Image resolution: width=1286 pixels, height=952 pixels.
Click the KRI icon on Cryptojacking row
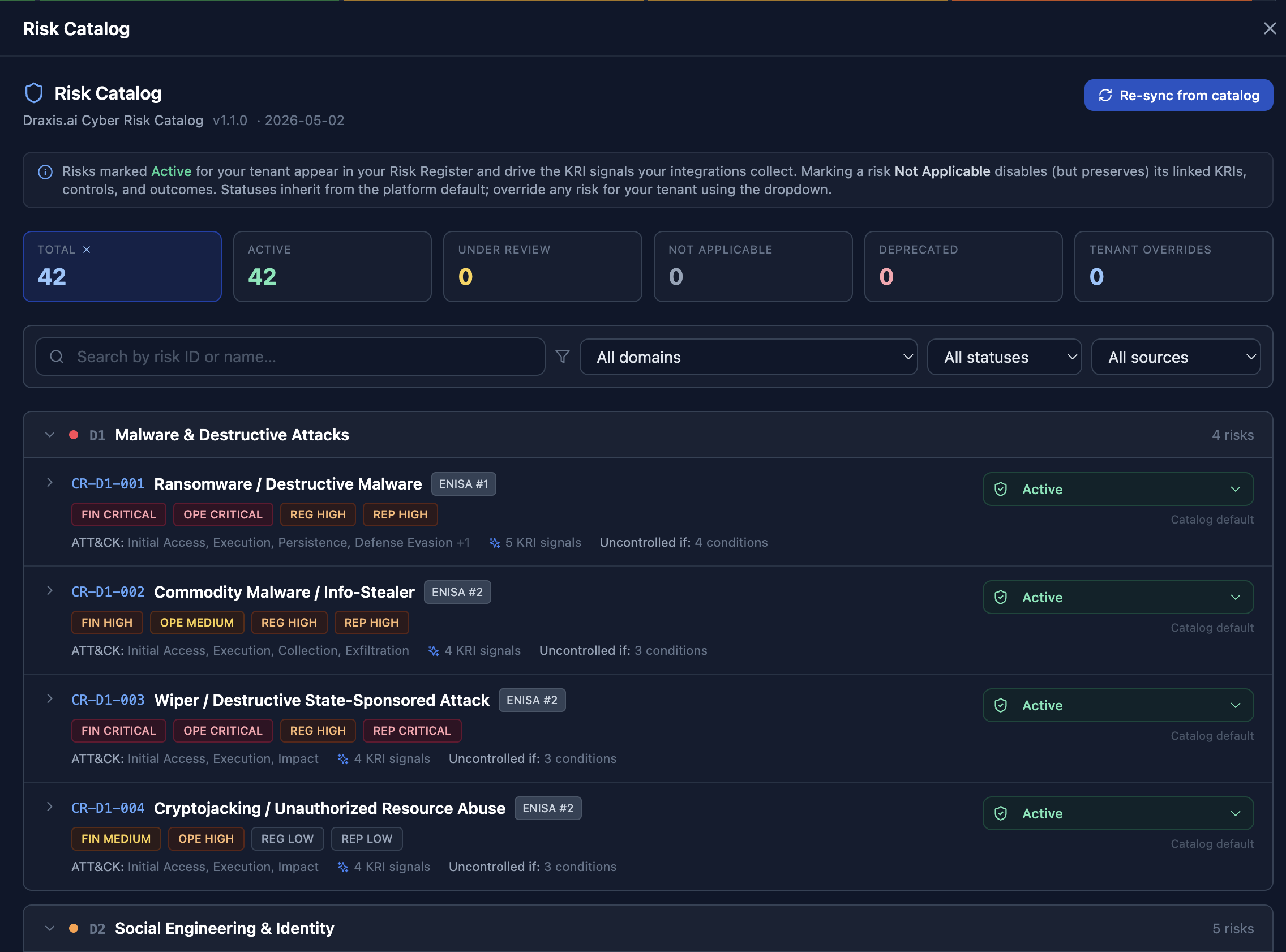coord(343,867)
